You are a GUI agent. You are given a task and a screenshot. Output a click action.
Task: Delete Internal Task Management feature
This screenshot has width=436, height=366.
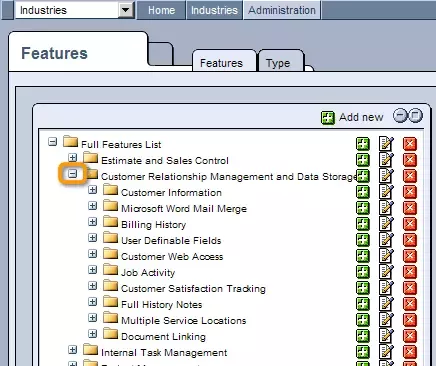(410, 352)
